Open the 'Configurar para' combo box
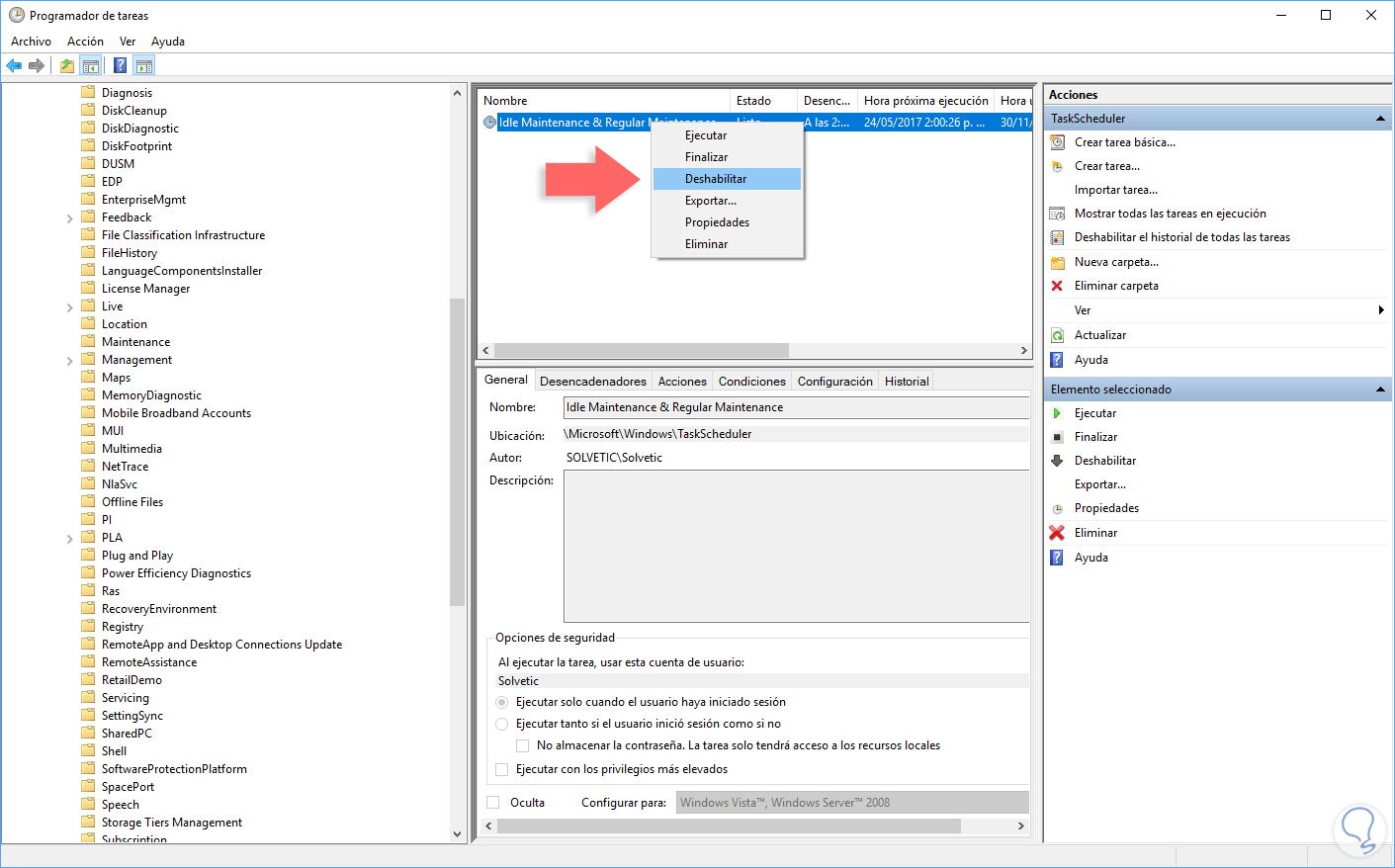The image size is (1395, 868). pos(852,803)
